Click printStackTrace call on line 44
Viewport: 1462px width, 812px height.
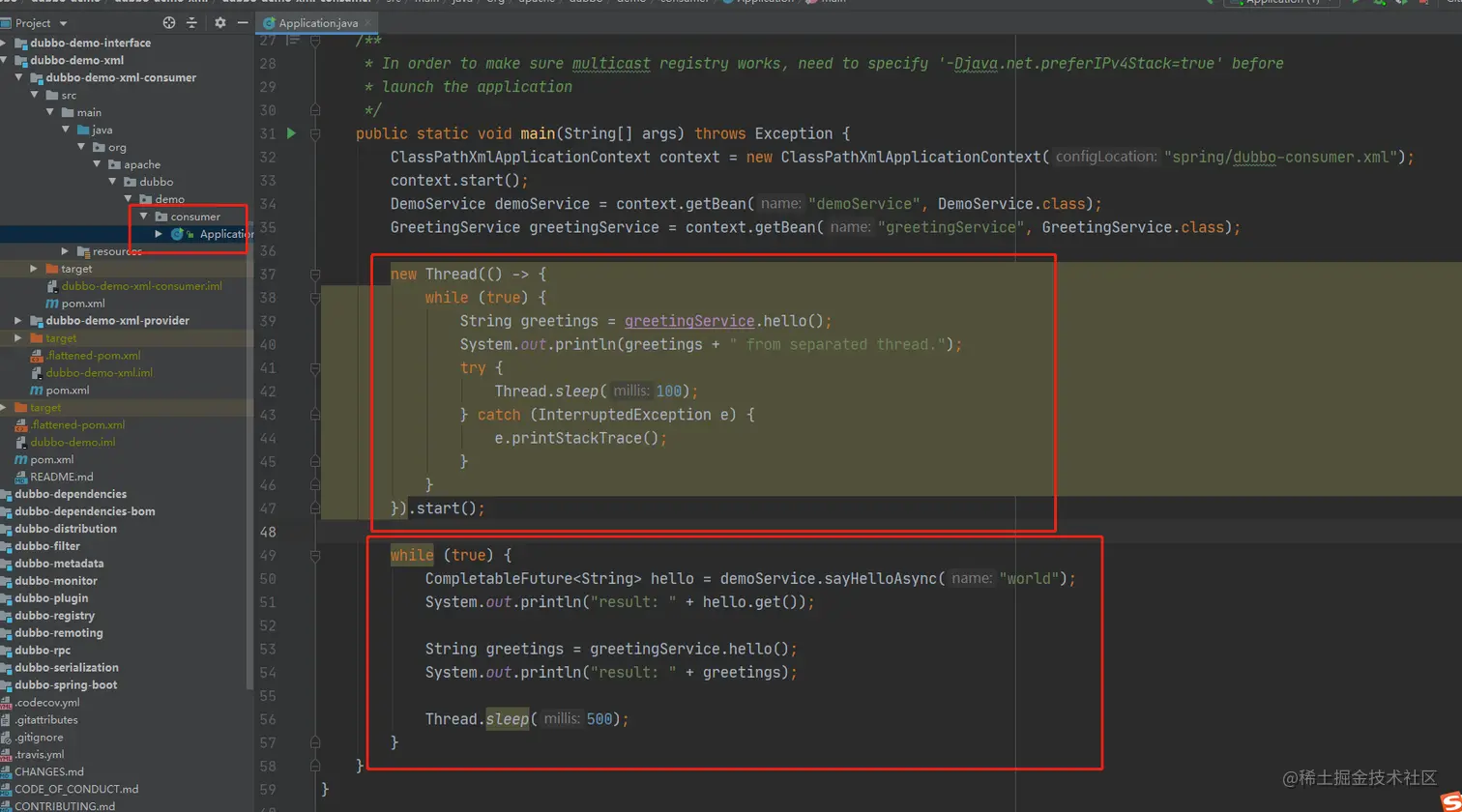577,438
